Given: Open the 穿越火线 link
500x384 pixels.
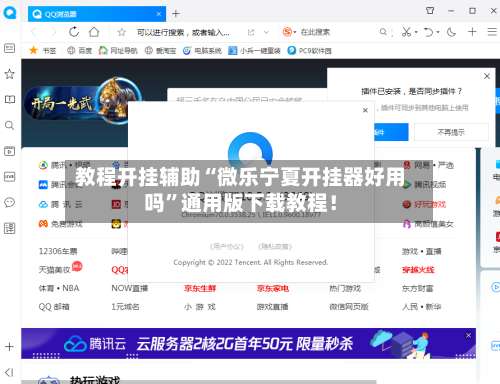Looking at the screenshot, I should click(418, 270).
